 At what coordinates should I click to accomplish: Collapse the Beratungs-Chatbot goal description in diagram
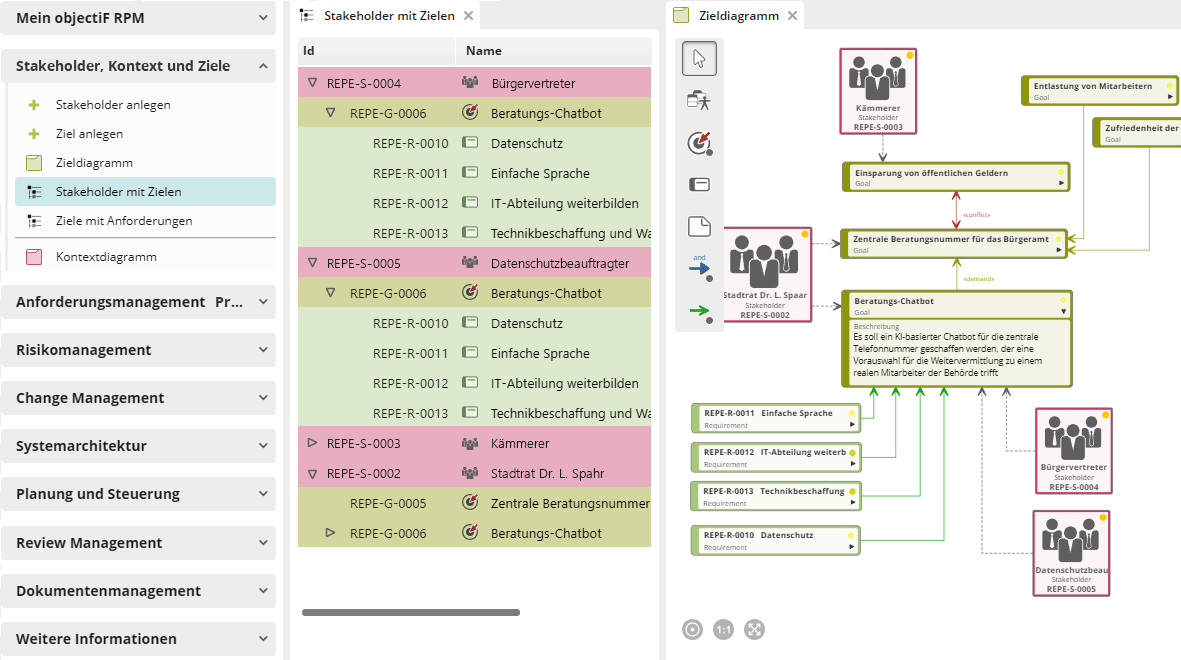[x=1064, y=311]
